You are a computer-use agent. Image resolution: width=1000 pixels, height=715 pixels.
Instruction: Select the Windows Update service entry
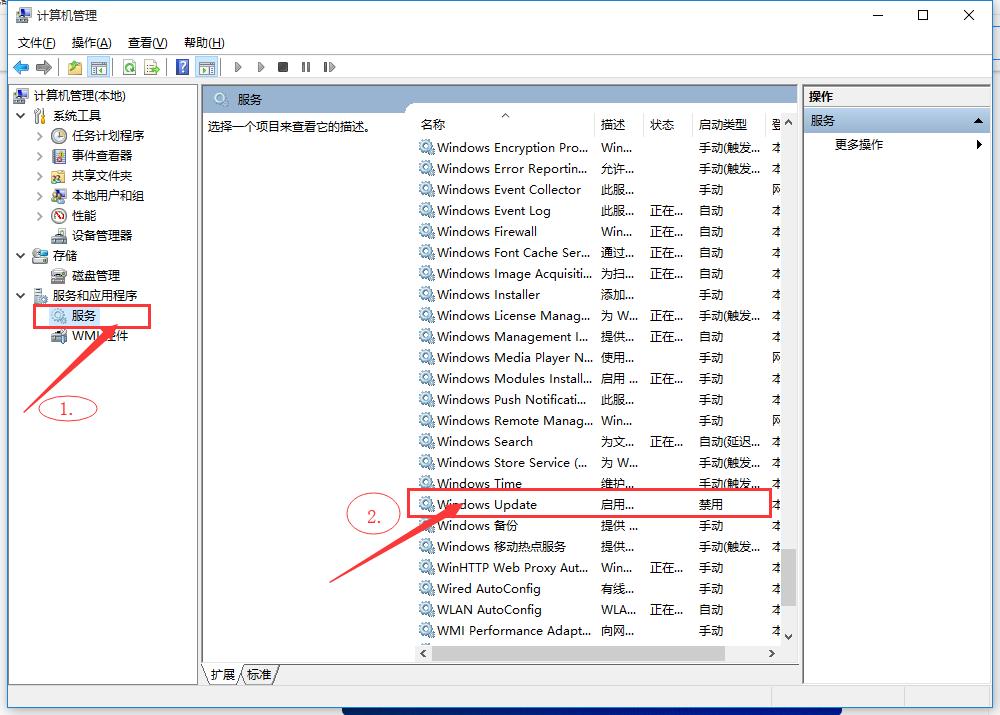[x=487, y=504]
